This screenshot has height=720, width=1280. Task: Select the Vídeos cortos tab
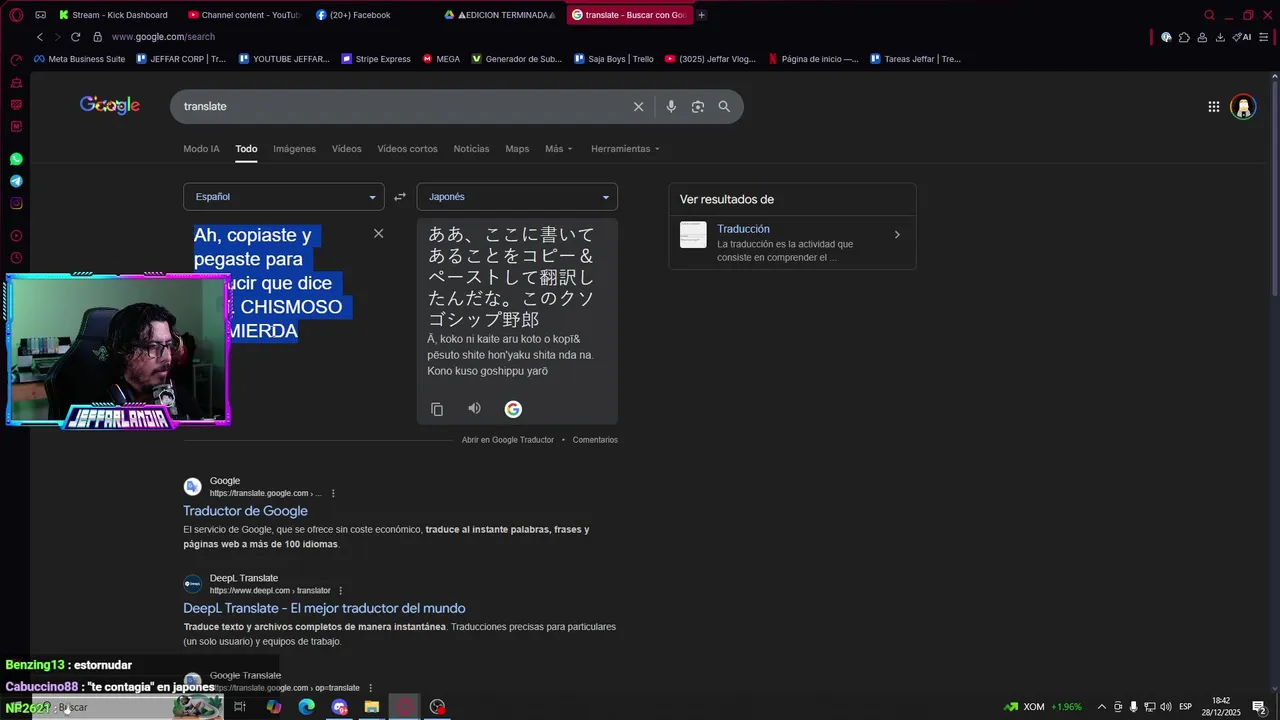tap(407, 149)
